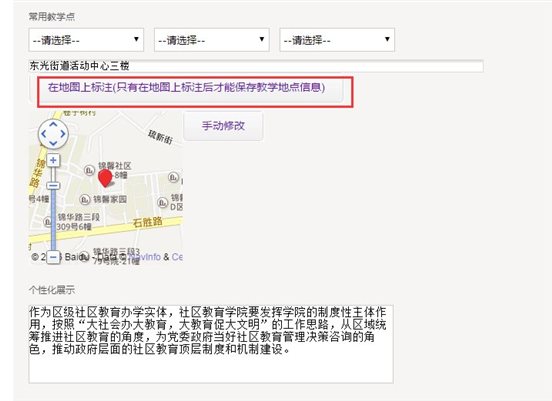Zoom out map with bottom minus button

pos(53,257)
